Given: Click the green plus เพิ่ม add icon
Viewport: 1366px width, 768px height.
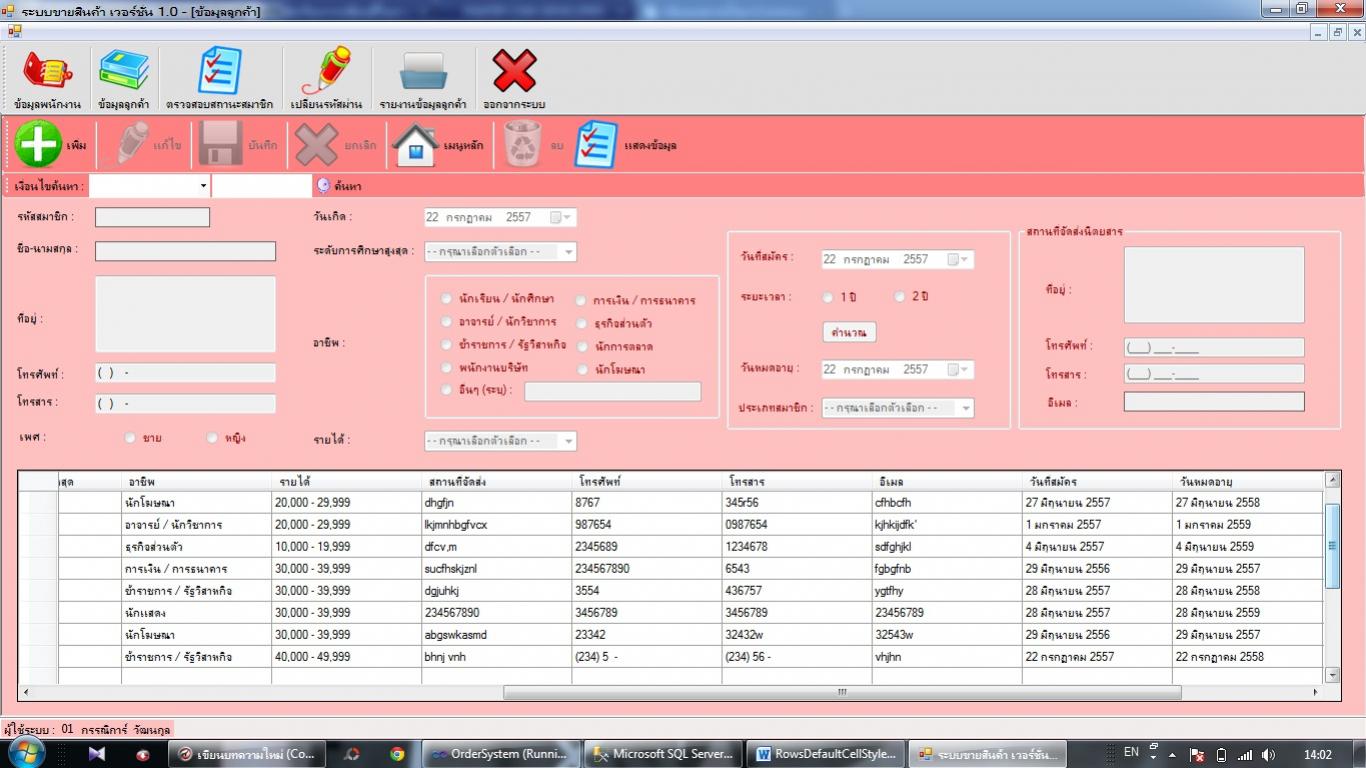Looking at the screenshot, I should tap(39, 144).
